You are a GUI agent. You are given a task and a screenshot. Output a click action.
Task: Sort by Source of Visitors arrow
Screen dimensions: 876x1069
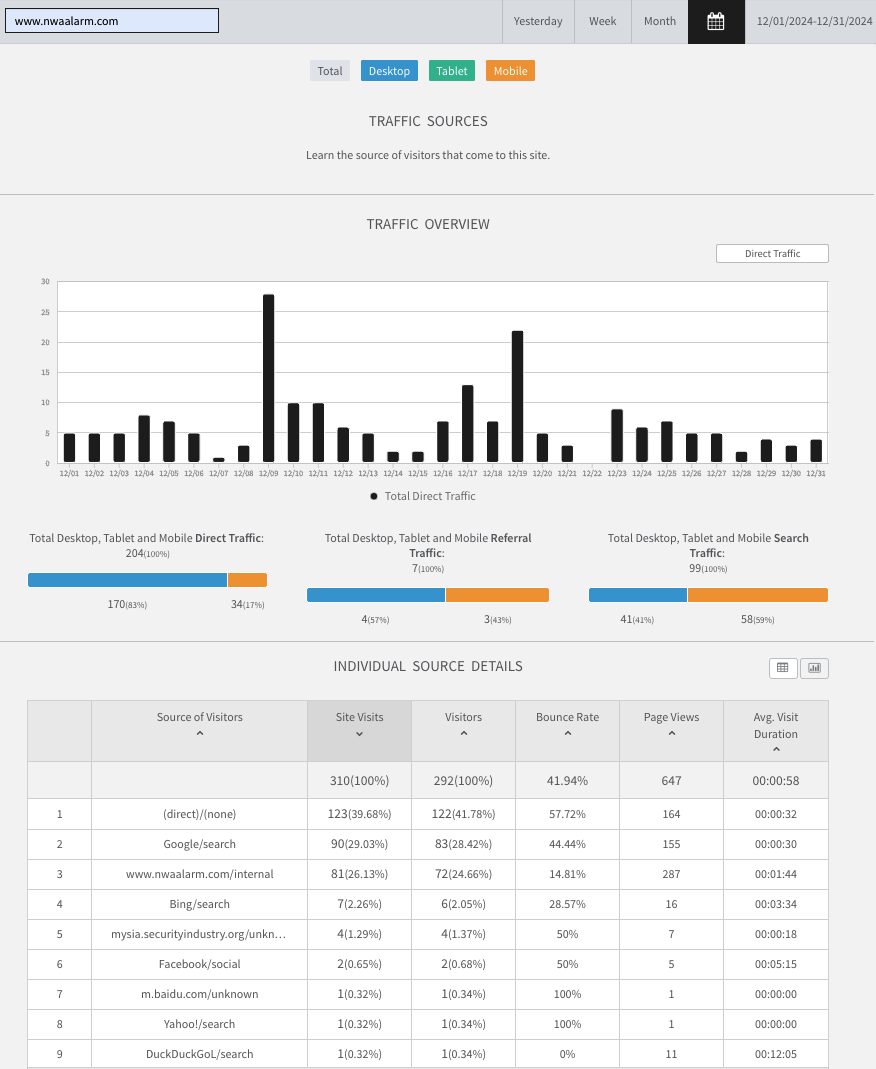tap(200, 734)
